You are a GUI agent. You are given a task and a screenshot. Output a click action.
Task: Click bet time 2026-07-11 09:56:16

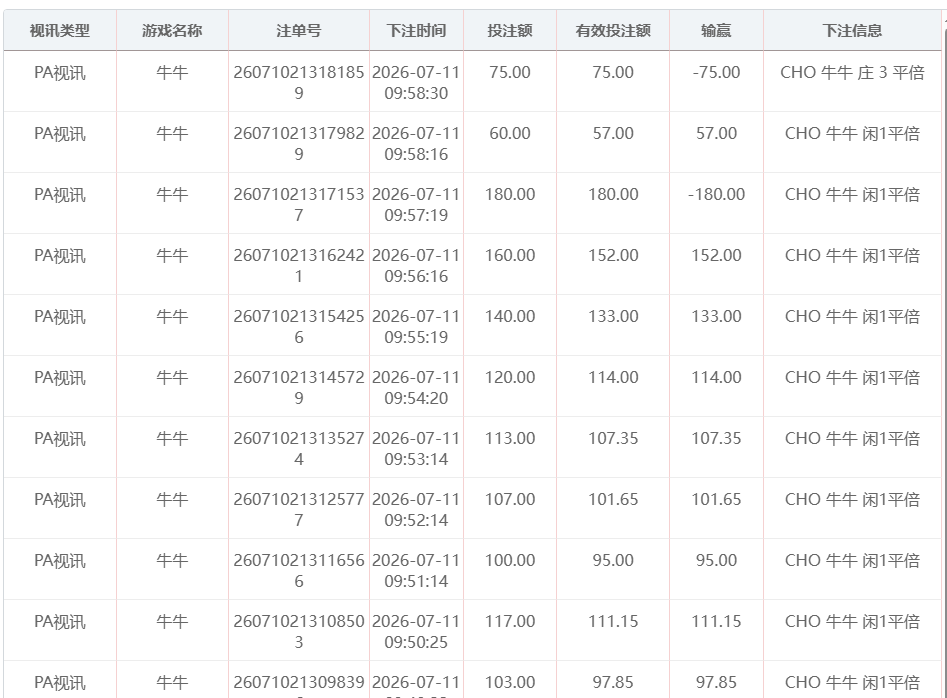[x=416, y=266]
